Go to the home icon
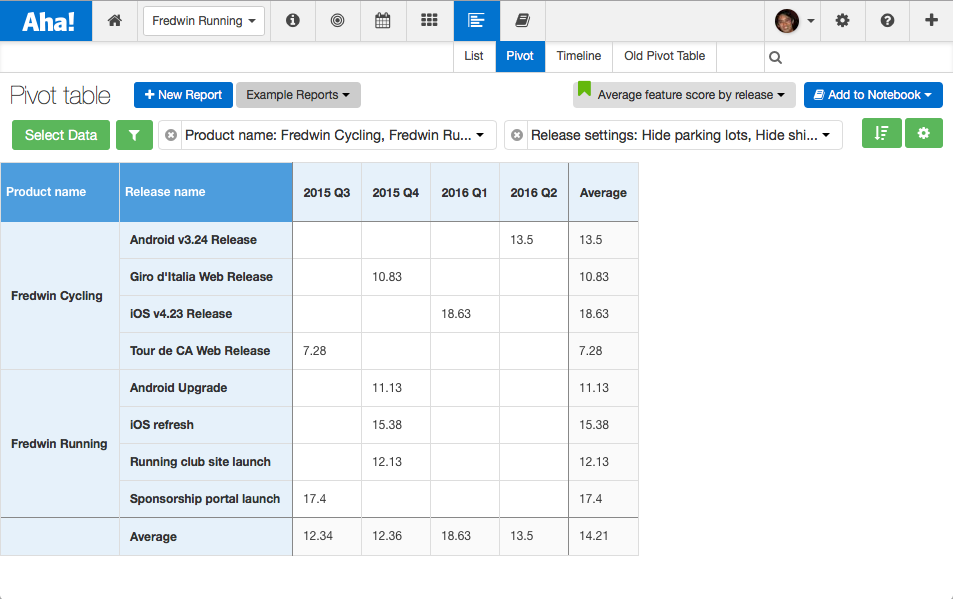 coord(115,21)
